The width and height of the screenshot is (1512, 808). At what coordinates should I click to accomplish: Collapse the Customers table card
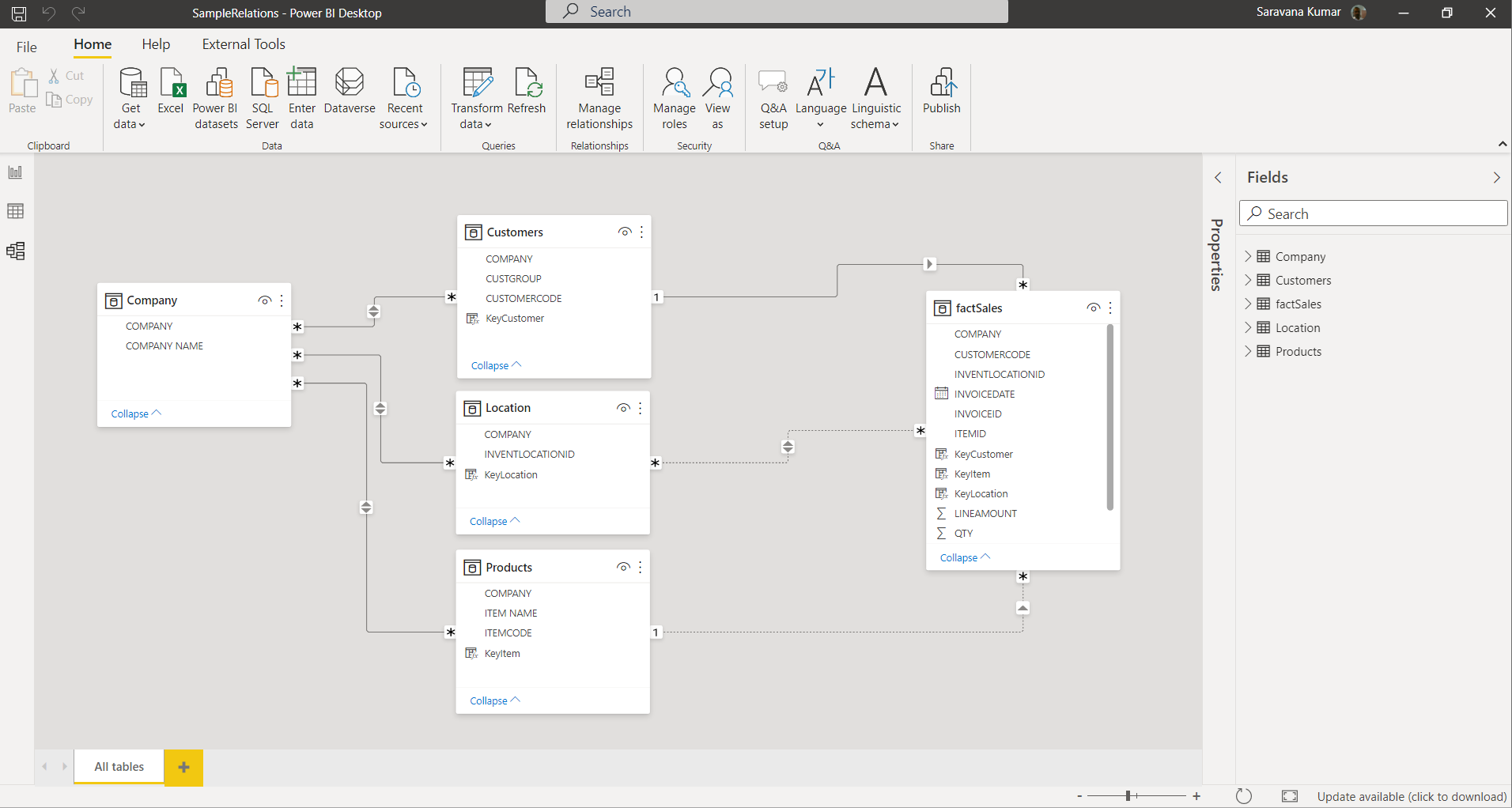point(496,365)
